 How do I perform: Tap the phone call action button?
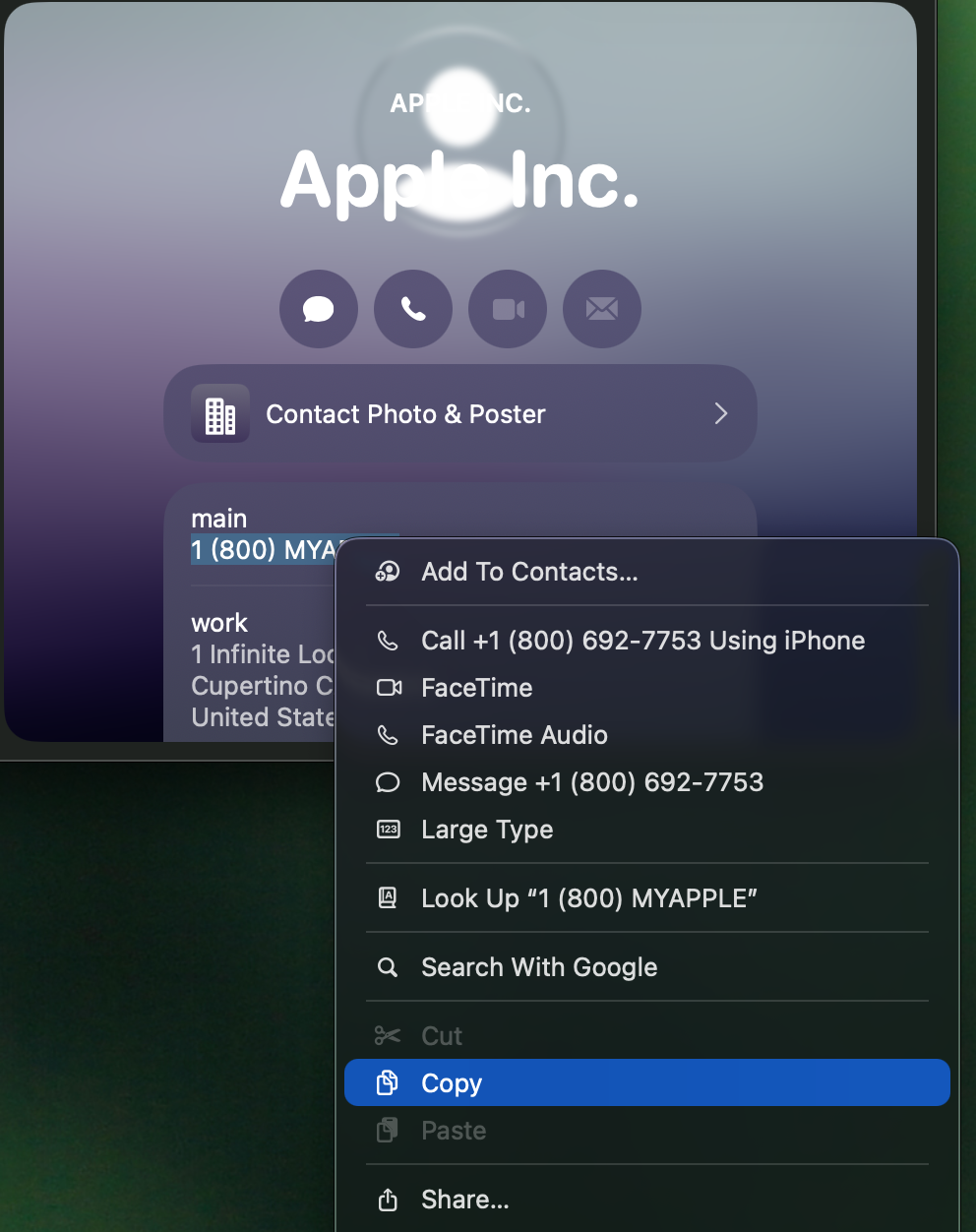413,309
